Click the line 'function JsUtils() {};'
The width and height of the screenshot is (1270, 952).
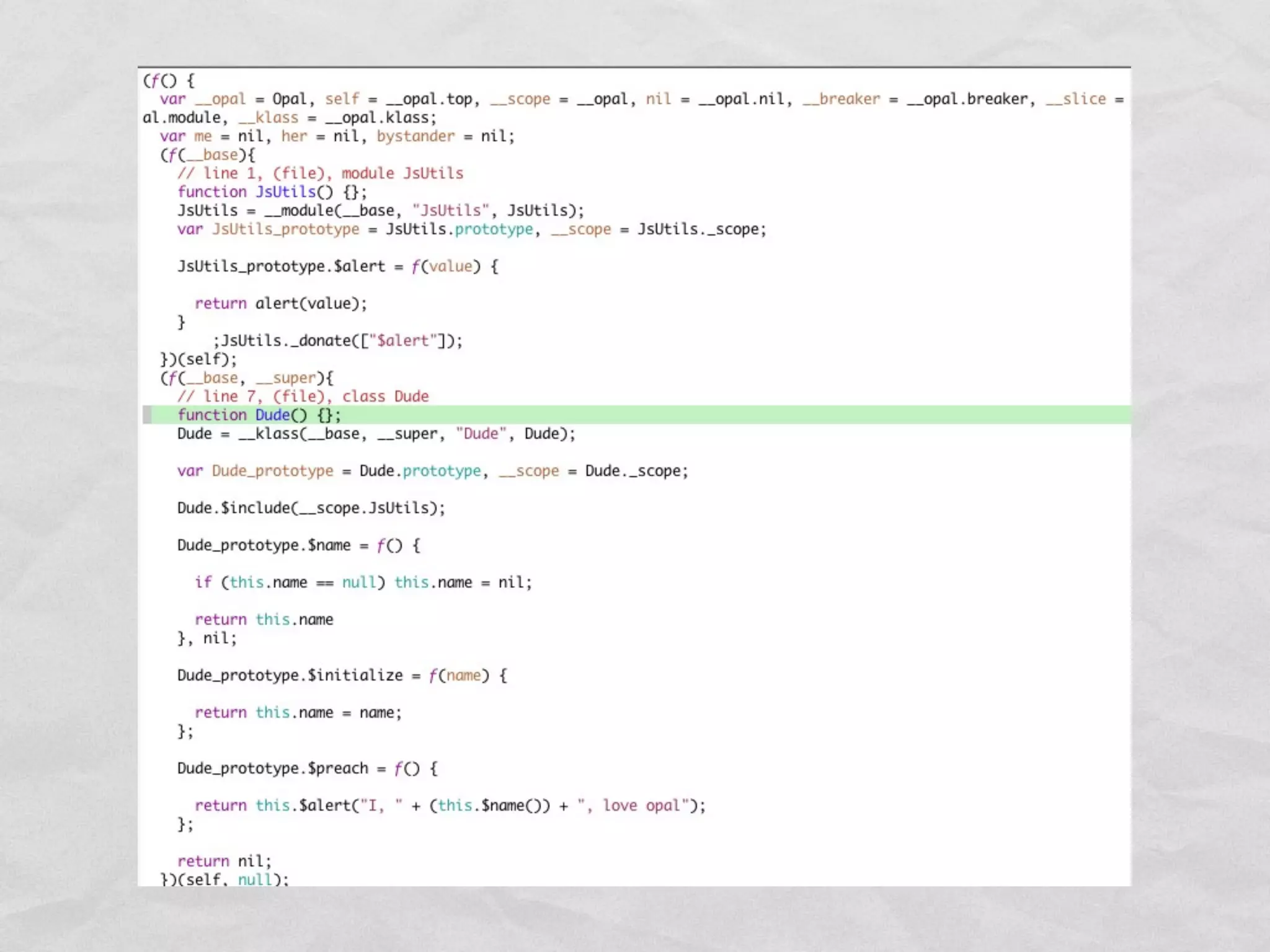(x=272, y=192)
